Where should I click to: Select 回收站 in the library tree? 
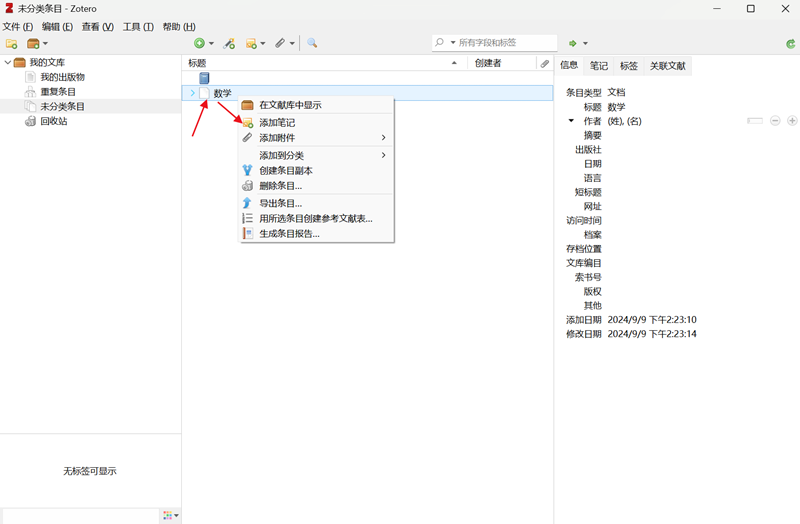click(x=54, y=121)
